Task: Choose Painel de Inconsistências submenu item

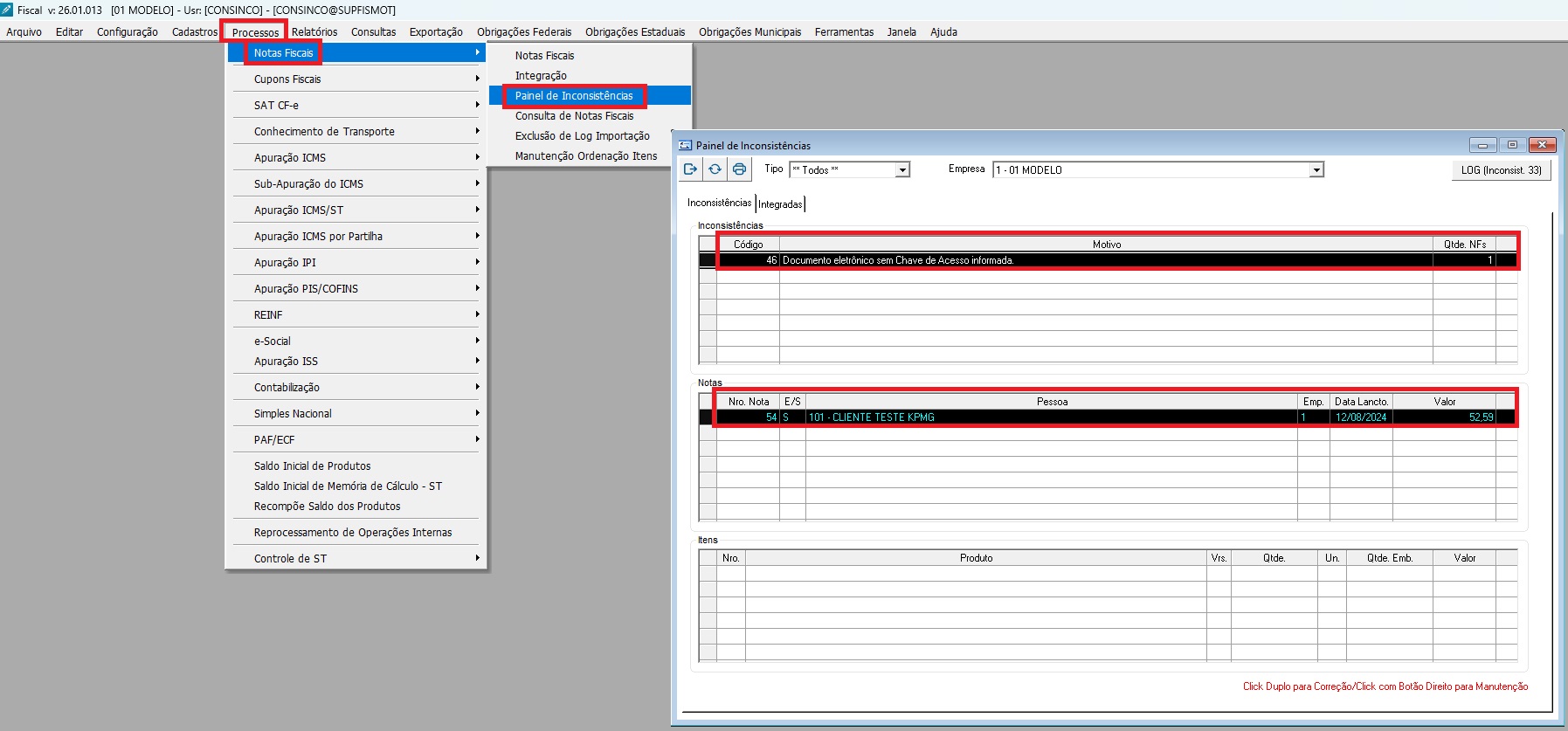Action: (590, 95)
